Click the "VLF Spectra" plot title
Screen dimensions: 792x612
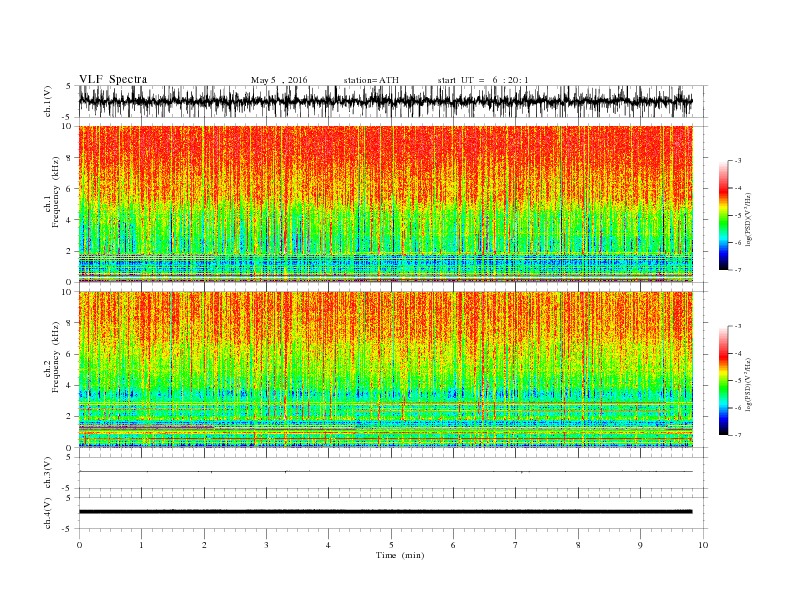[x=113, y=79]
